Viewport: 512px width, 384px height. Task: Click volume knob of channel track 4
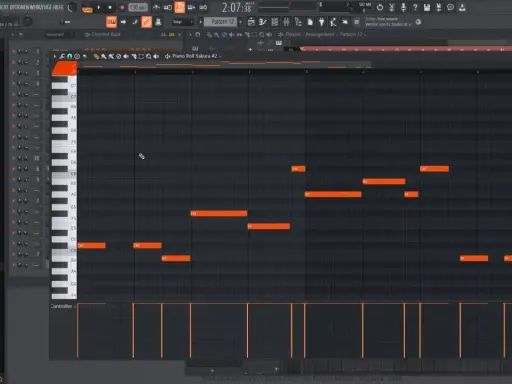coord(25,83)
